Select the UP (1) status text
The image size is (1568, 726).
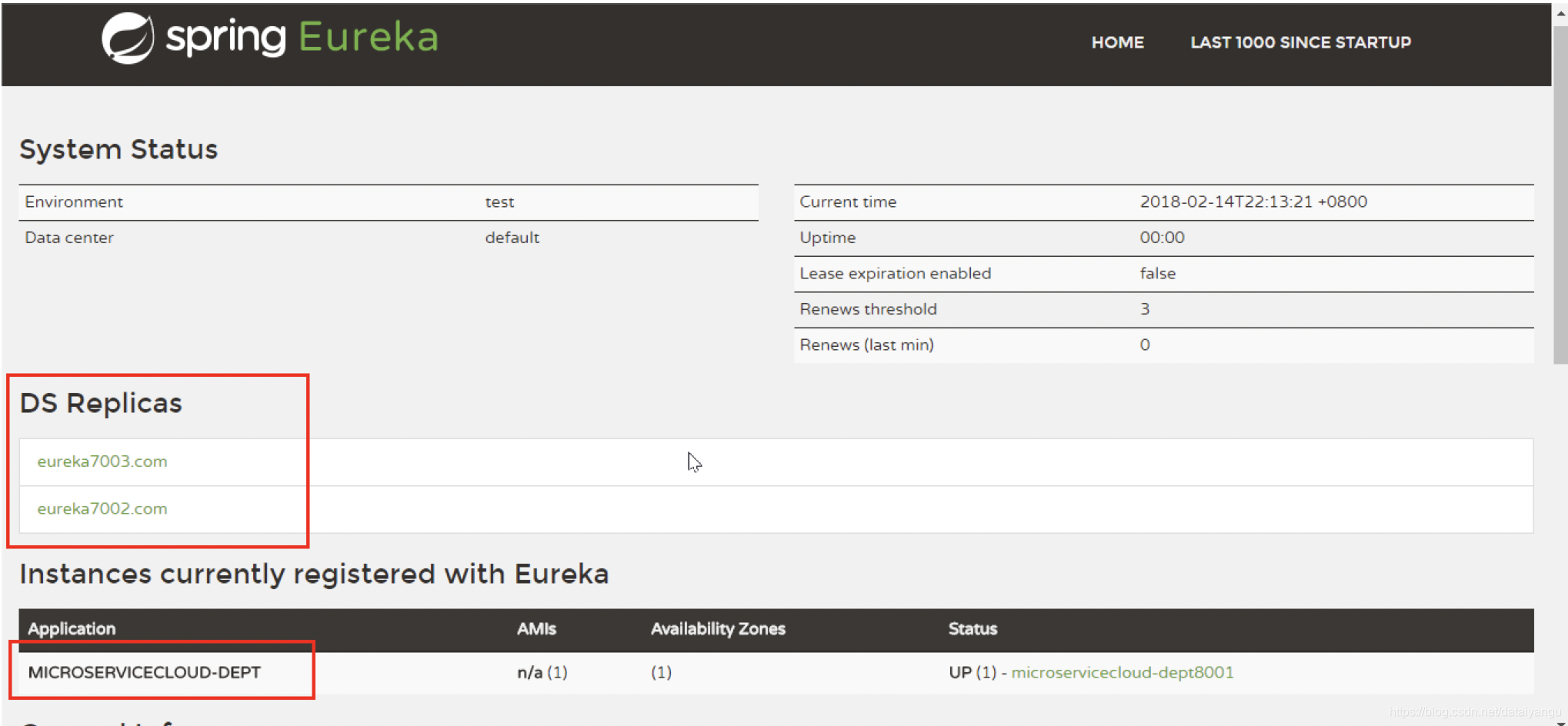pyautogui.click(x=972, y=672)
